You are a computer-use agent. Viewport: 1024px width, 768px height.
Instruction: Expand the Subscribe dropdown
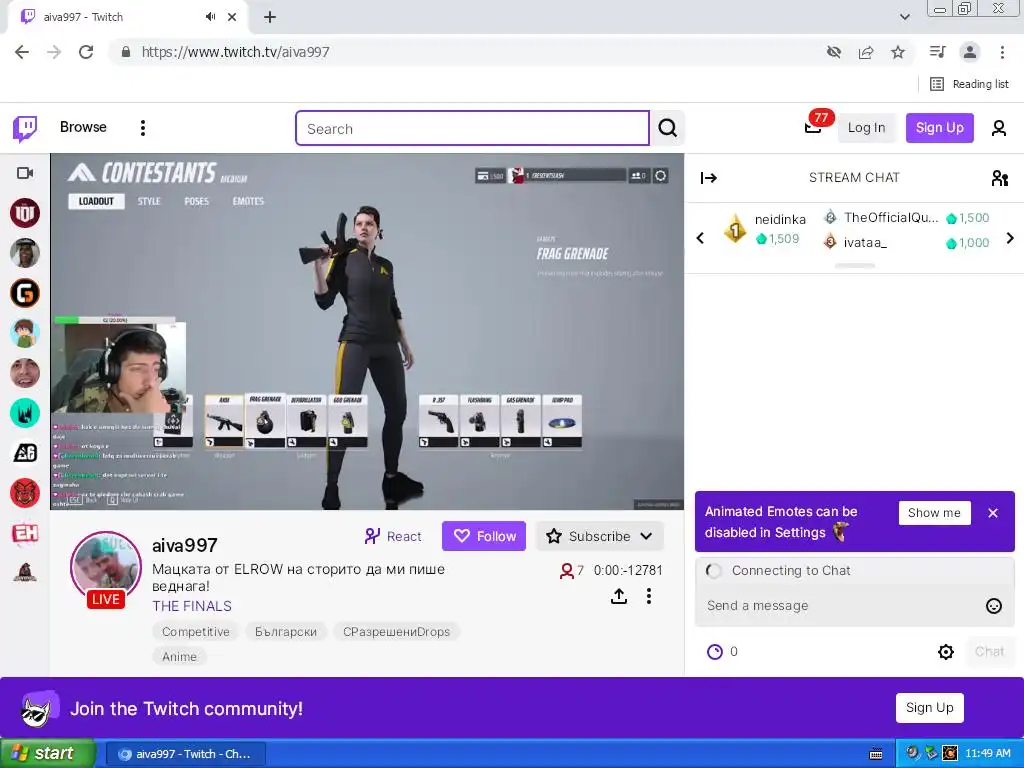coord(600,536)
